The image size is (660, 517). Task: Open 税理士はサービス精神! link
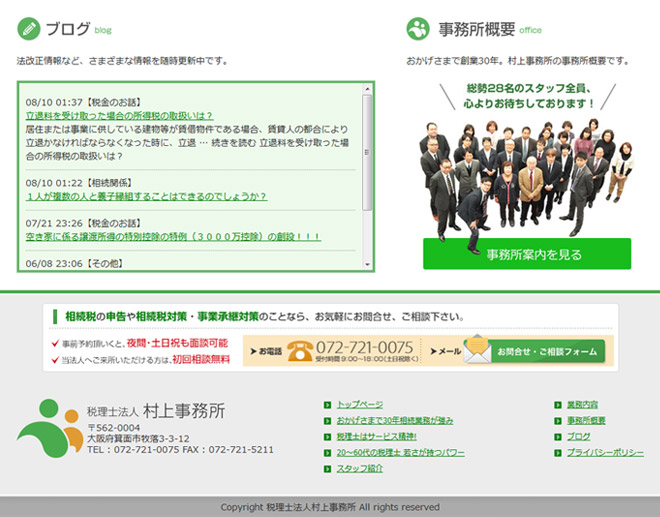[377, 437]
